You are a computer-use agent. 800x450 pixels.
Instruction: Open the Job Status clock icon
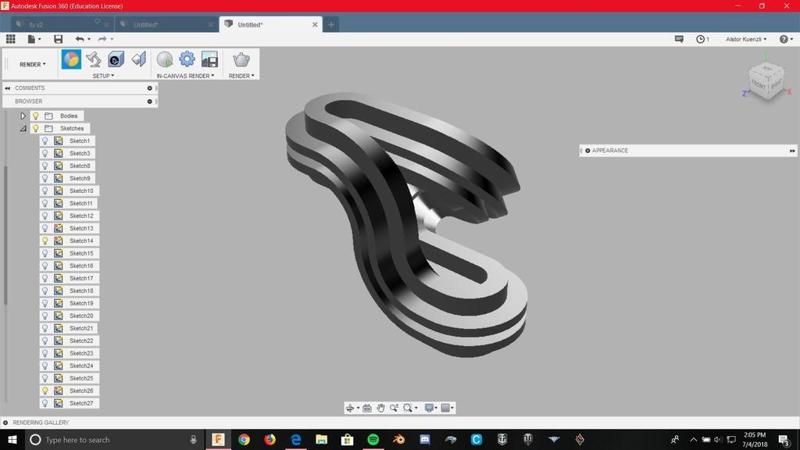[701, 39]
